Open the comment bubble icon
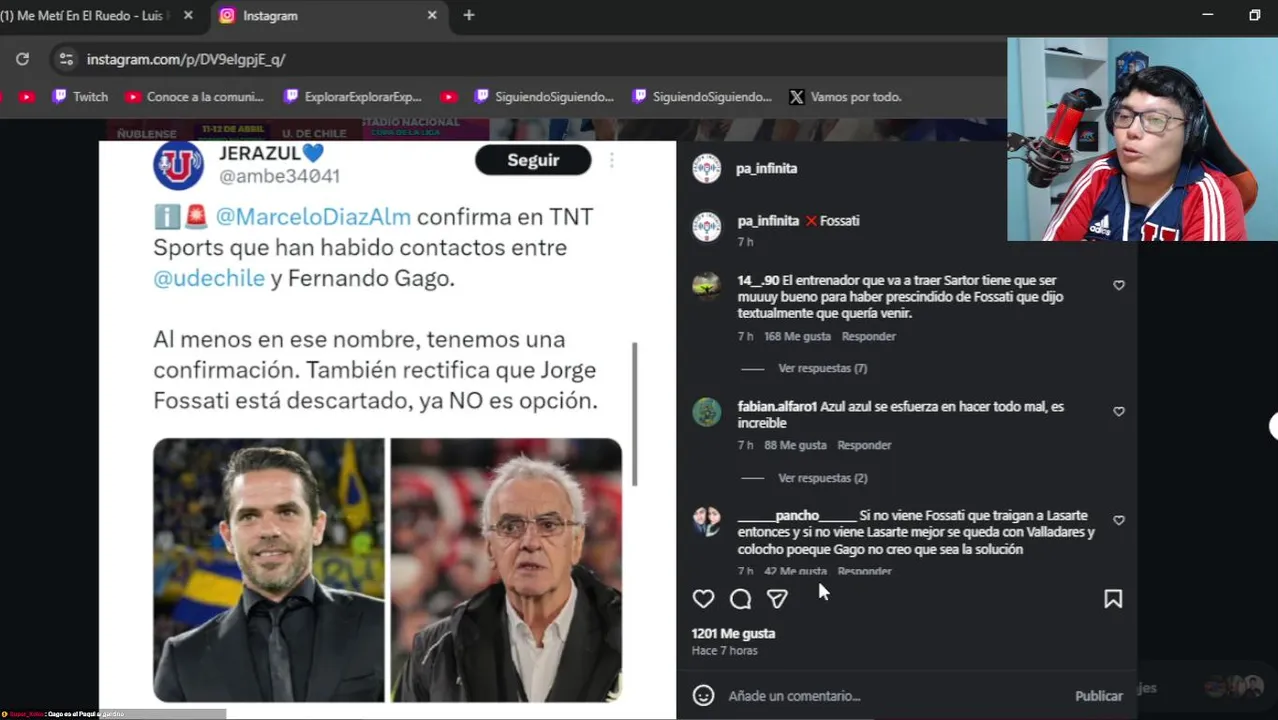 point(740,599)
